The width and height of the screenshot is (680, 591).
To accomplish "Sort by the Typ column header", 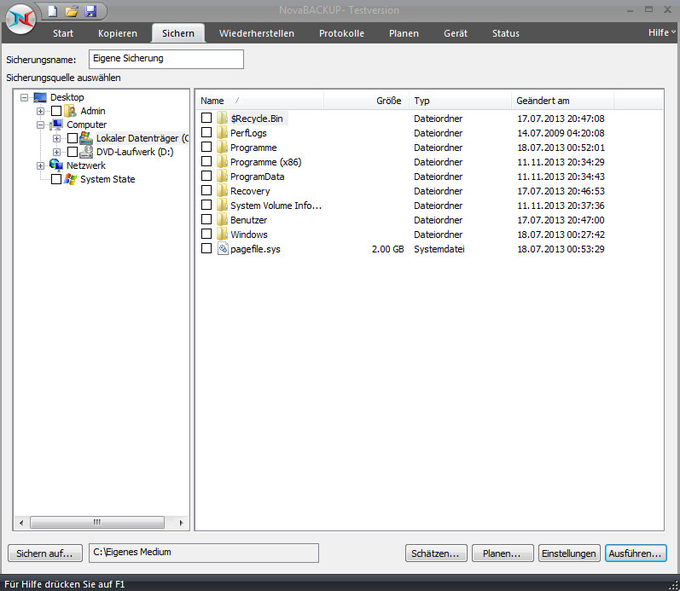I will click(461, 101).
